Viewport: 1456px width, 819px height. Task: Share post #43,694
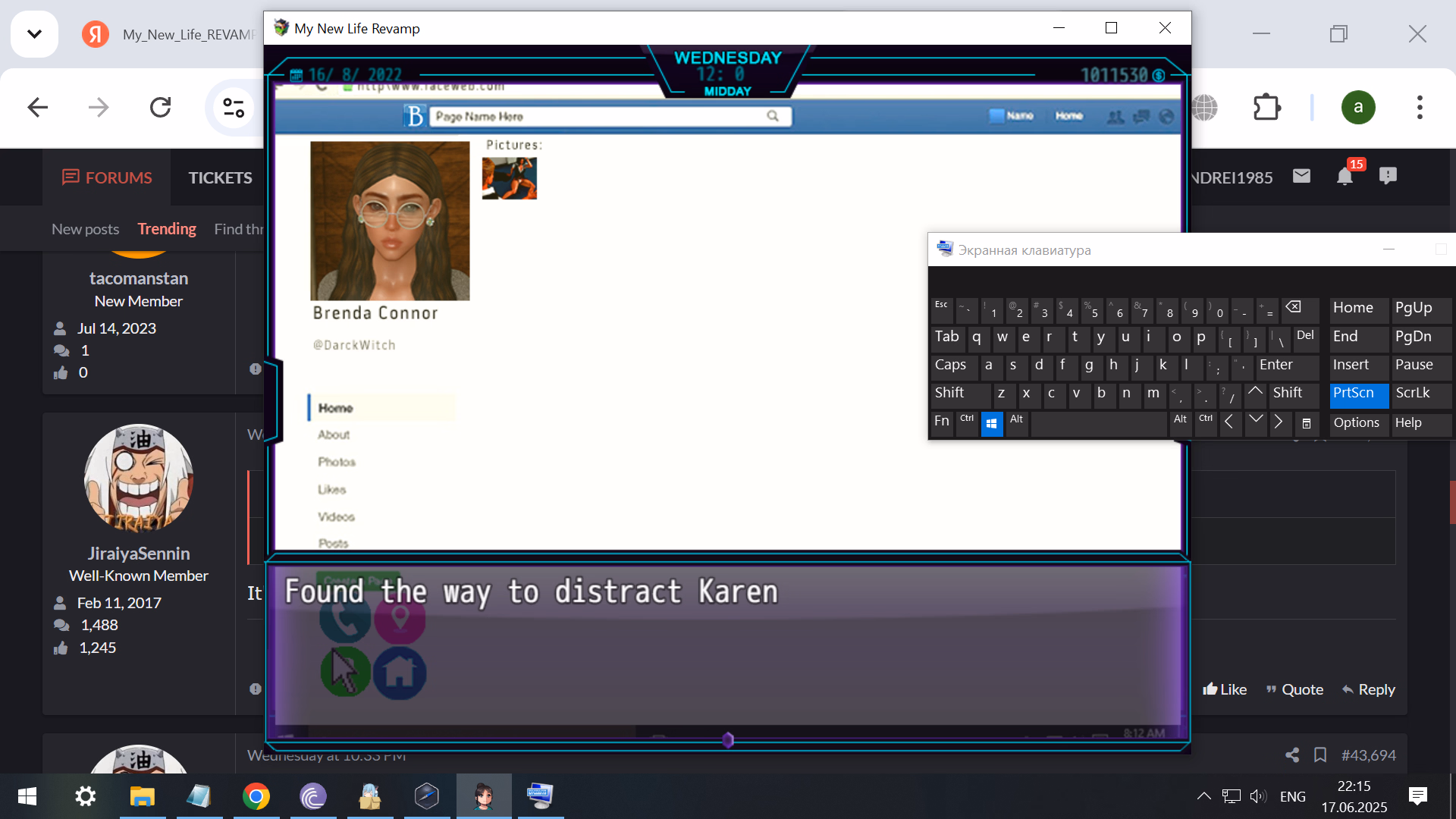[x=1292, y=755]
